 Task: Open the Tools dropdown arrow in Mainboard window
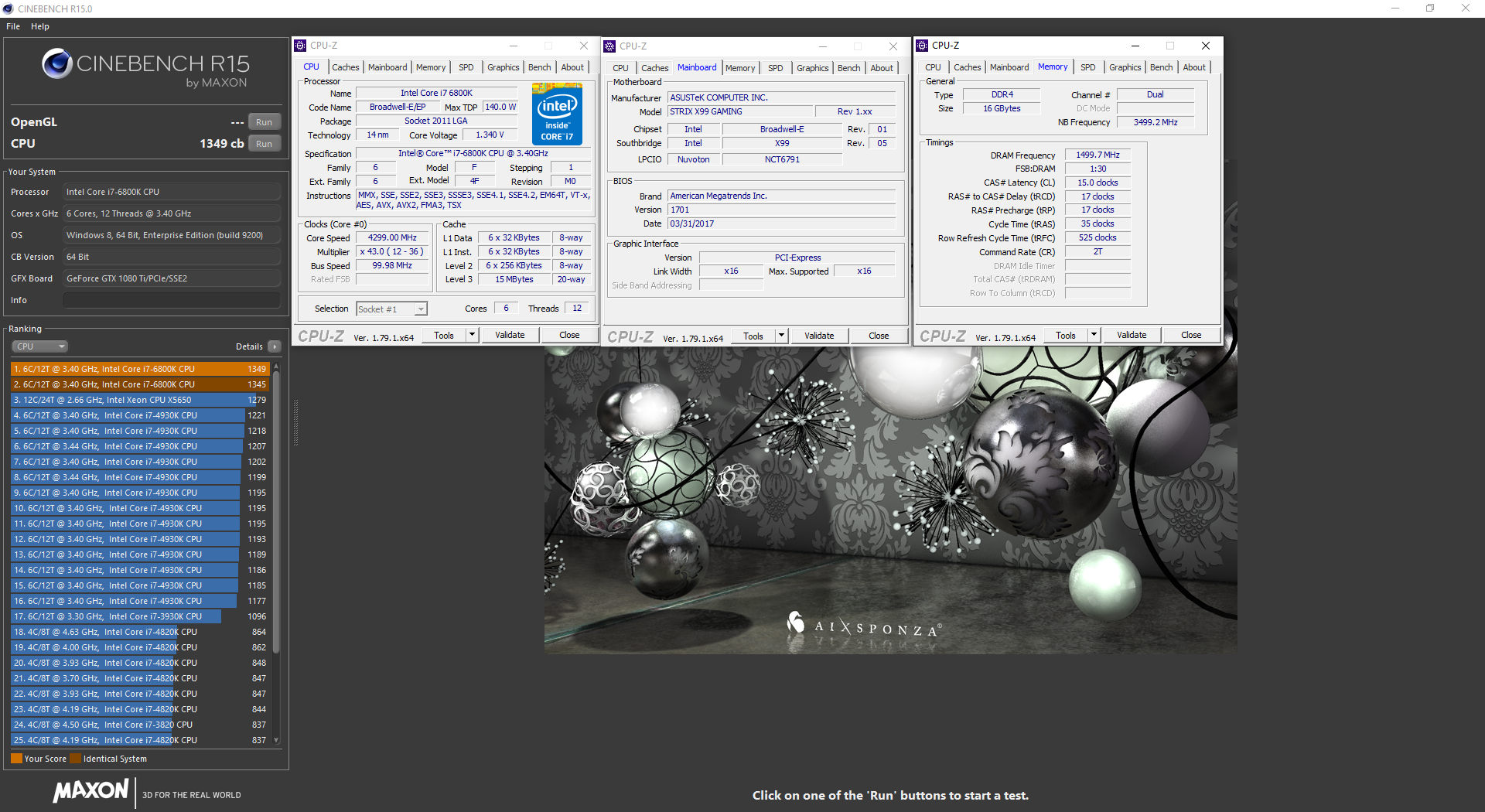(x=781, y=336)
